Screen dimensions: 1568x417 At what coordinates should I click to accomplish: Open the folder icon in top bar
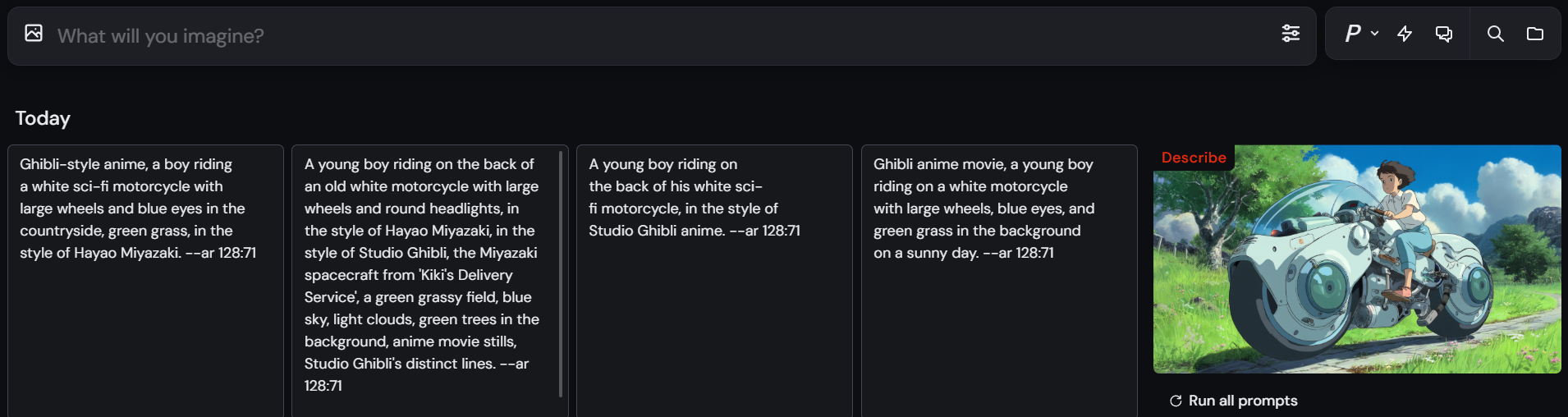[x=1535, y=34]
